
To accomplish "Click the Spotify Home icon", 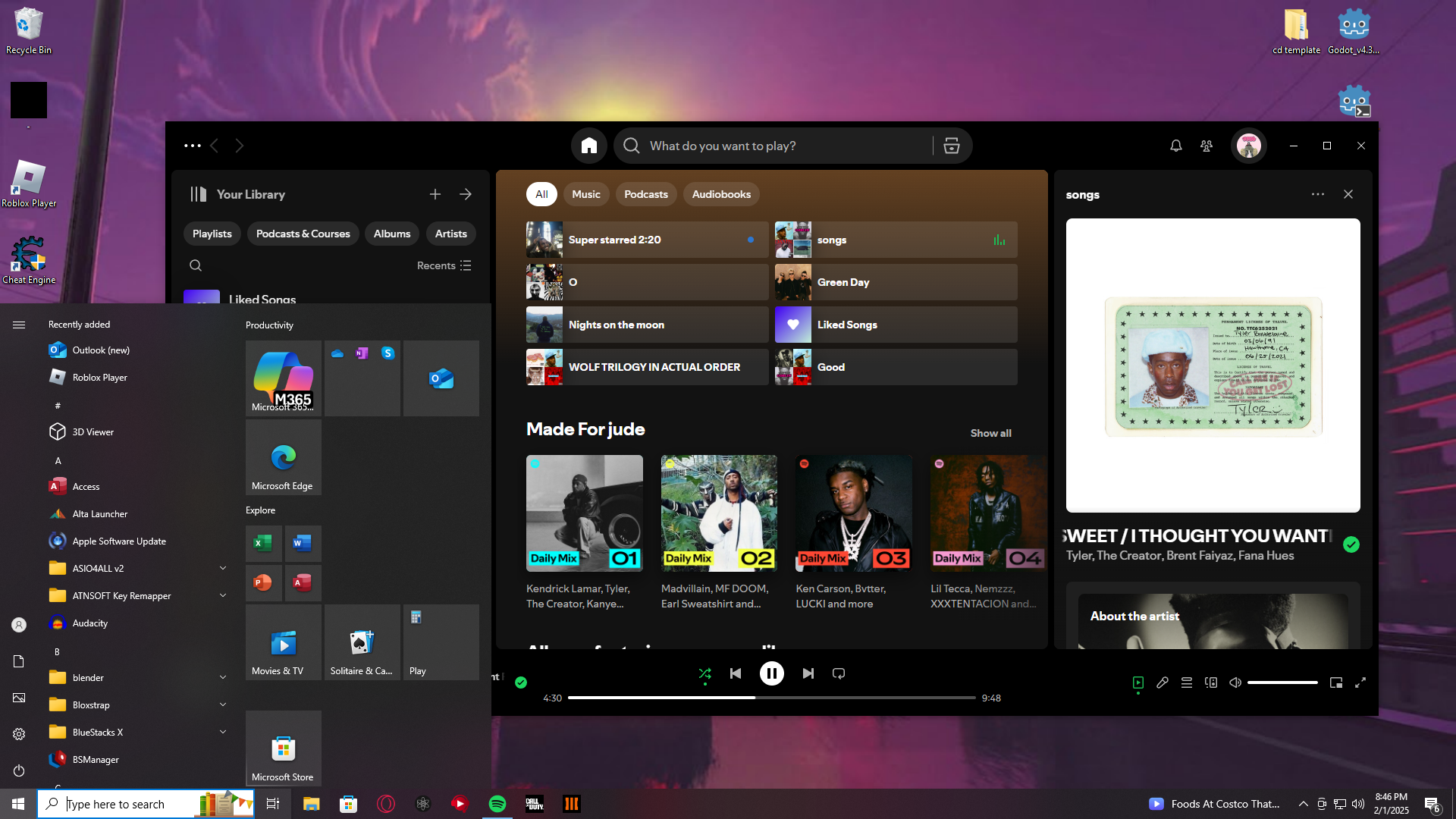I will (x=589, y=146).
